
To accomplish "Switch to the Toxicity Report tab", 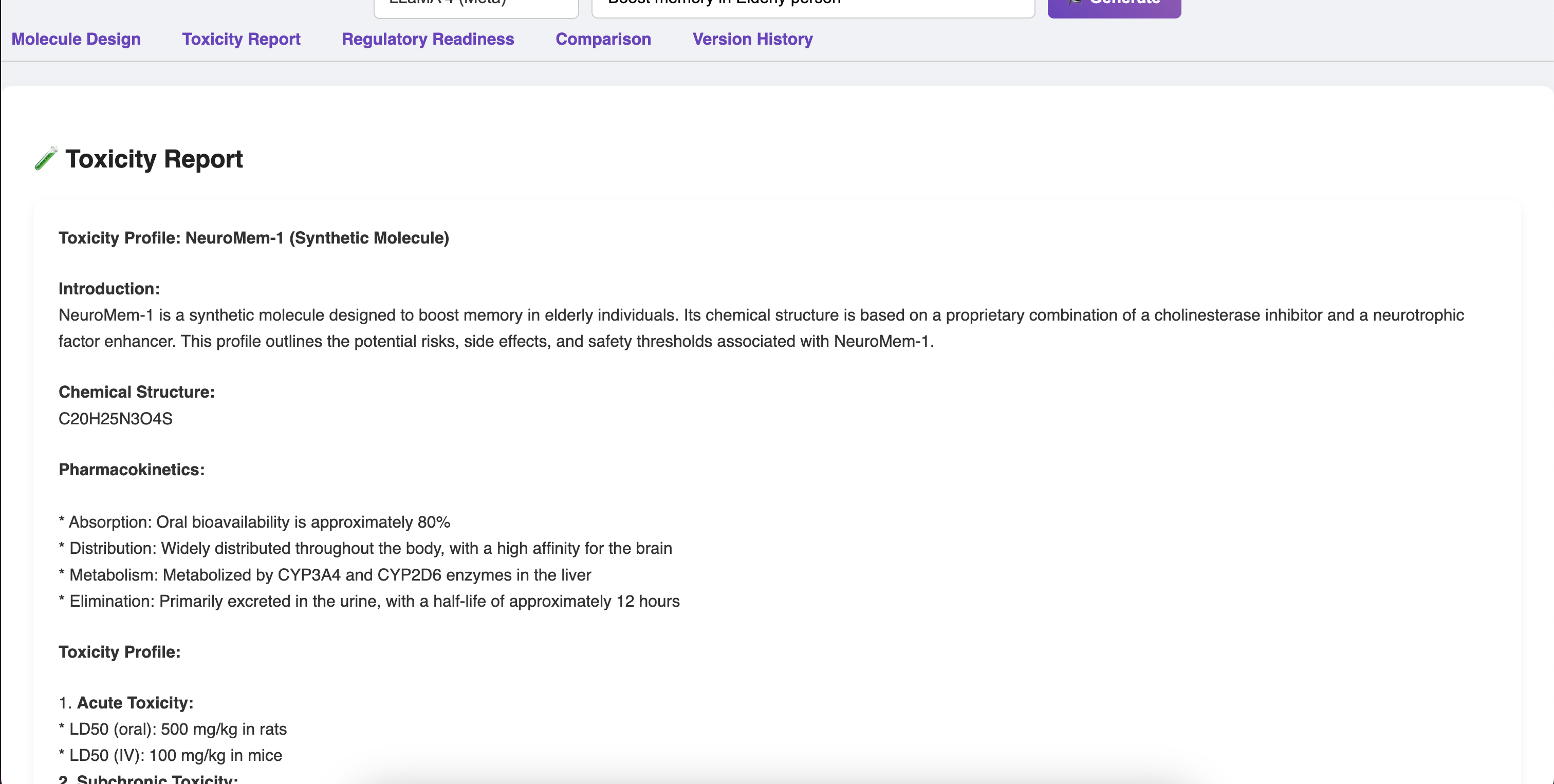I will coord(242,39).
